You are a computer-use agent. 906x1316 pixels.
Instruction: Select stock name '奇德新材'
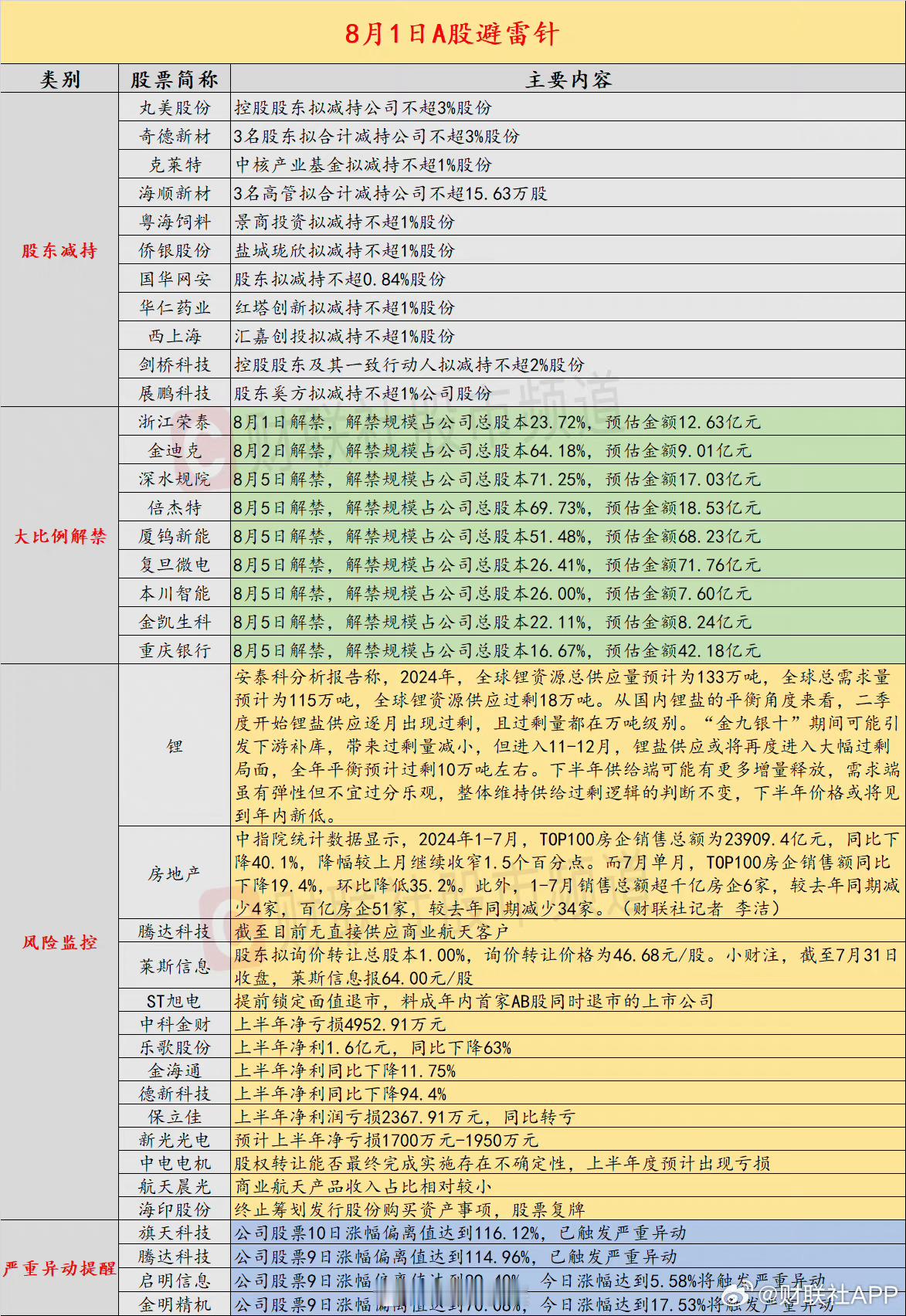(x=175, y=137)
